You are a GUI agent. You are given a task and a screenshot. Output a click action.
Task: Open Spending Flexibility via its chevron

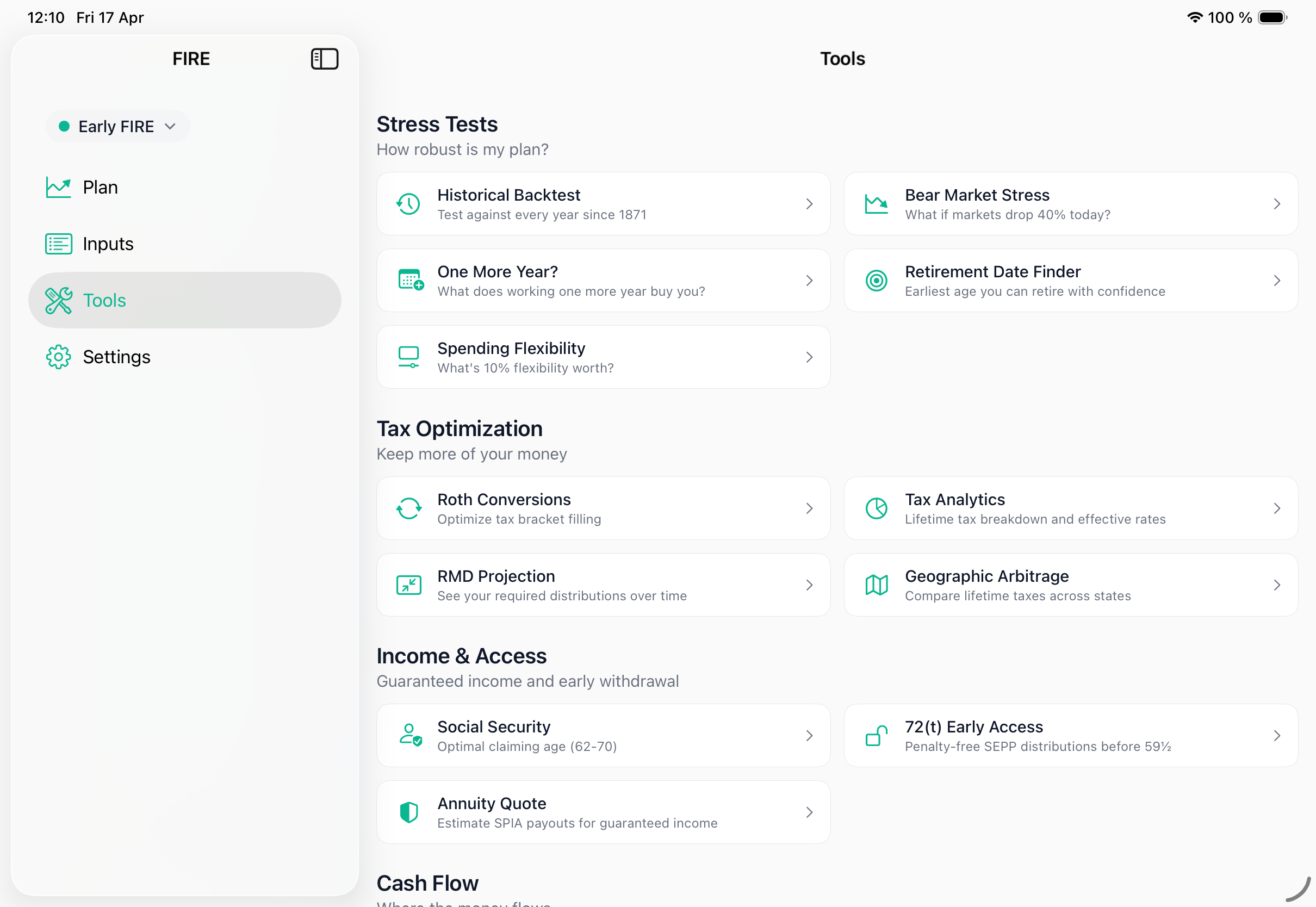pos(809,357)
